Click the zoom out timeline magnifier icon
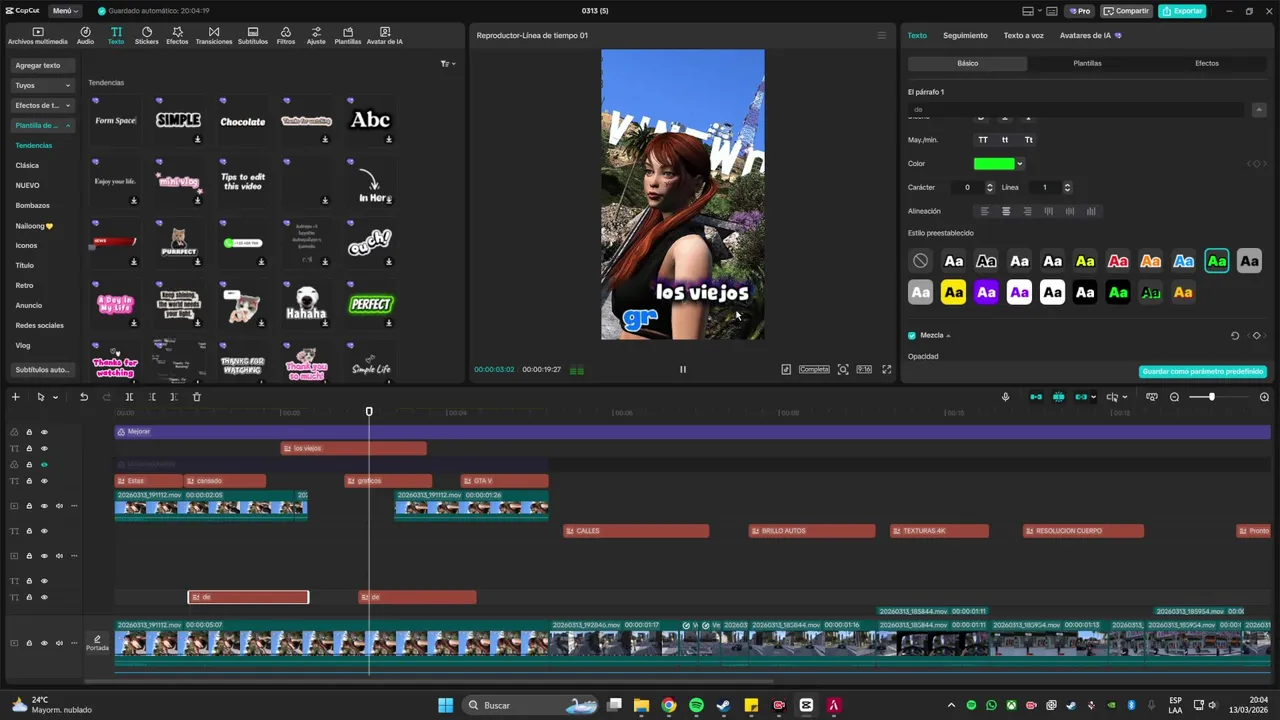The width and height of the screenshot is (1280, 720). click(x=1175, y=397)
